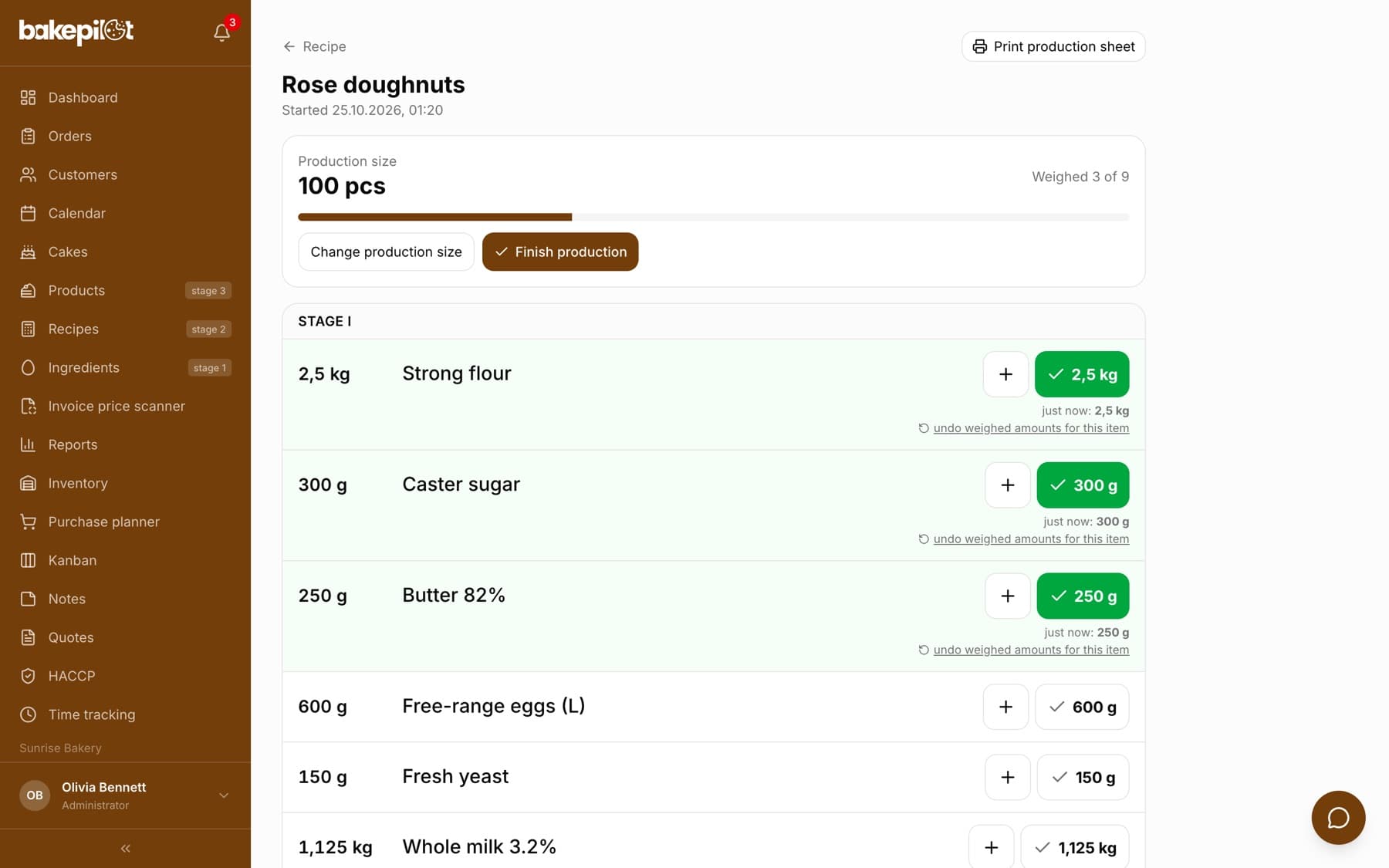Click the Recipes sidebar icon
The height and width of the screenshot is (868, 1389).
[28, 329]
